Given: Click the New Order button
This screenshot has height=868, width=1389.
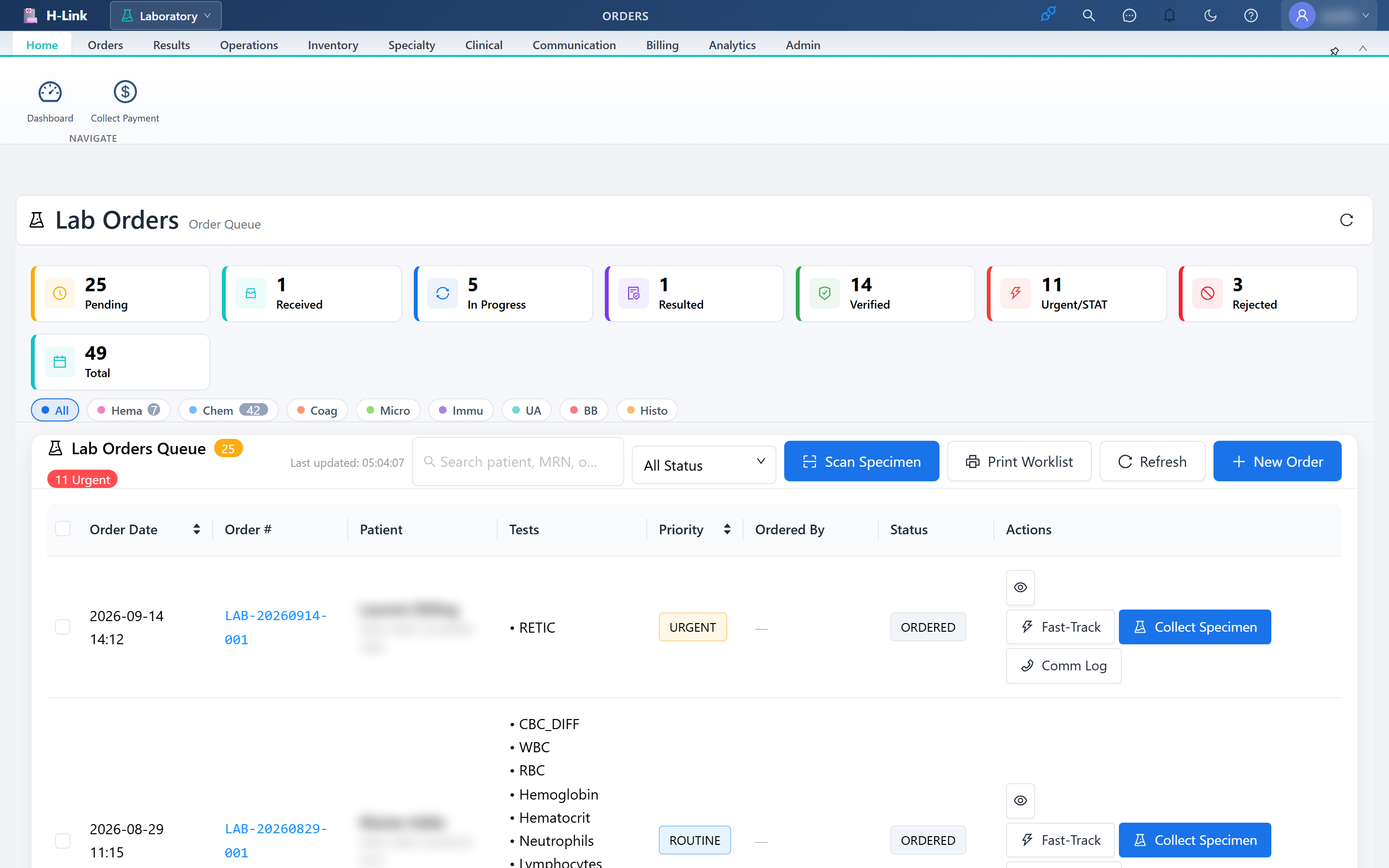Looking at the screenshot, I should pos(1277,461).
